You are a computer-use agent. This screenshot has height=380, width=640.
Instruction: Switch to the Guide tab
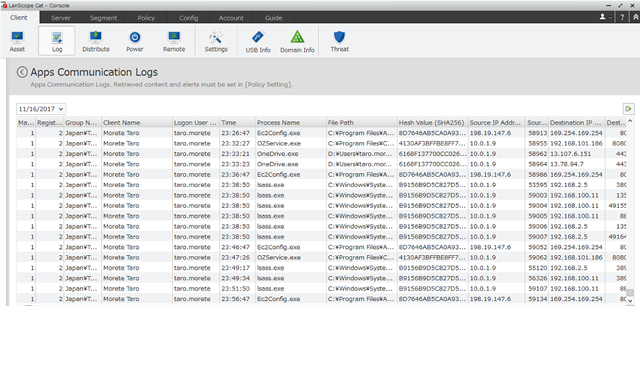(x=273, y=18)
